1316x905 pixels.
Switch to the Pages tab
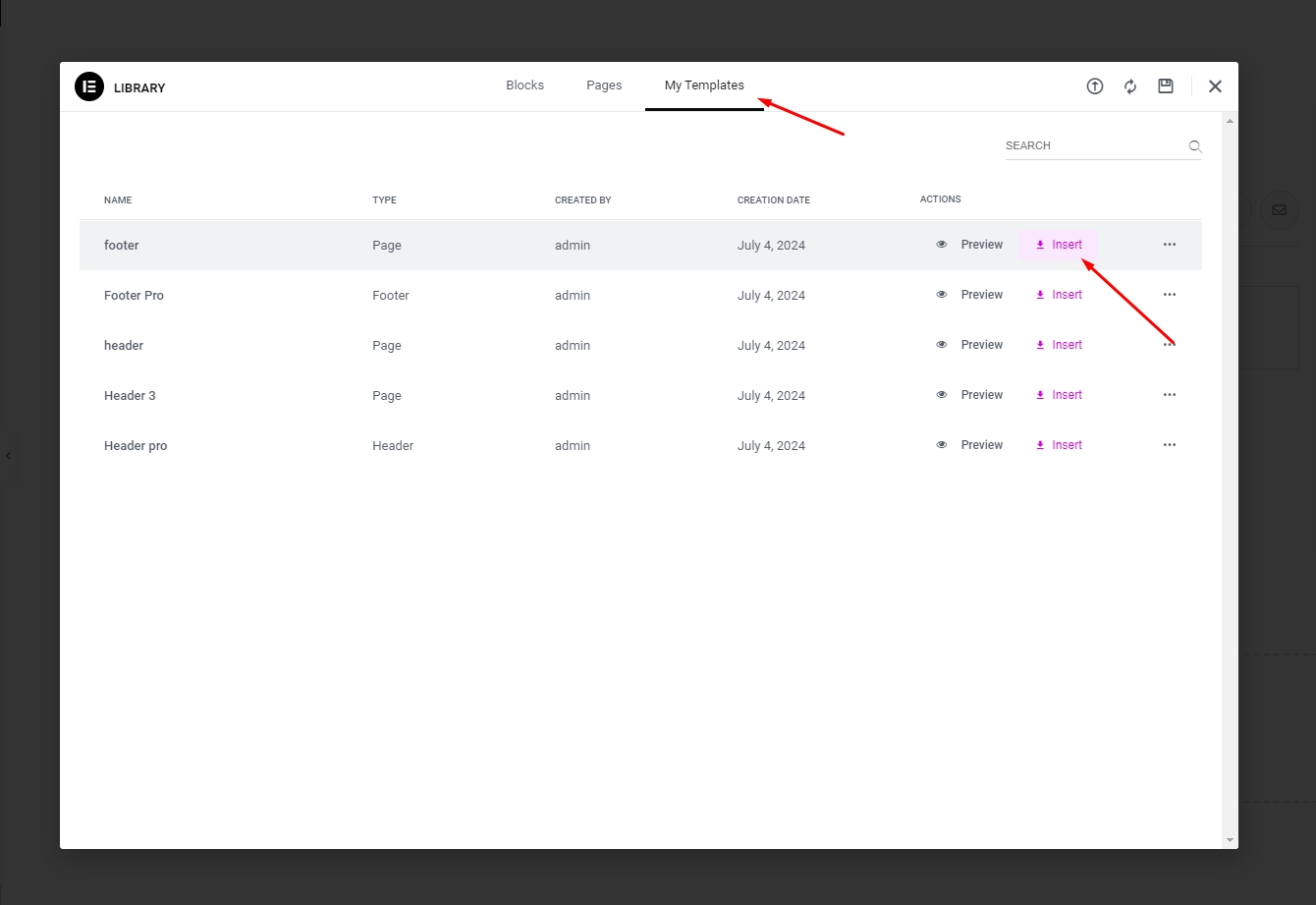point(604,85)
